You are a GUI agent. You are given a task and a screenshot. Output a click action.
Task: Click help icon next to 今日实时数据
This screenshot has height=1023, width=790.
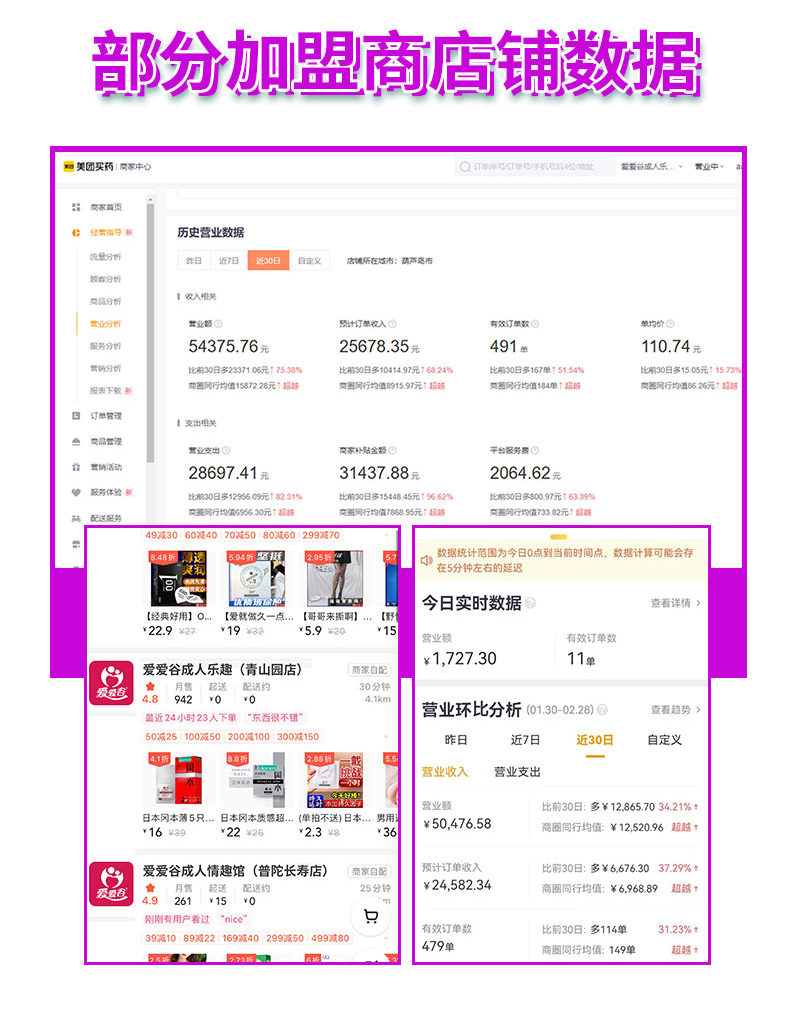(530, 603)
